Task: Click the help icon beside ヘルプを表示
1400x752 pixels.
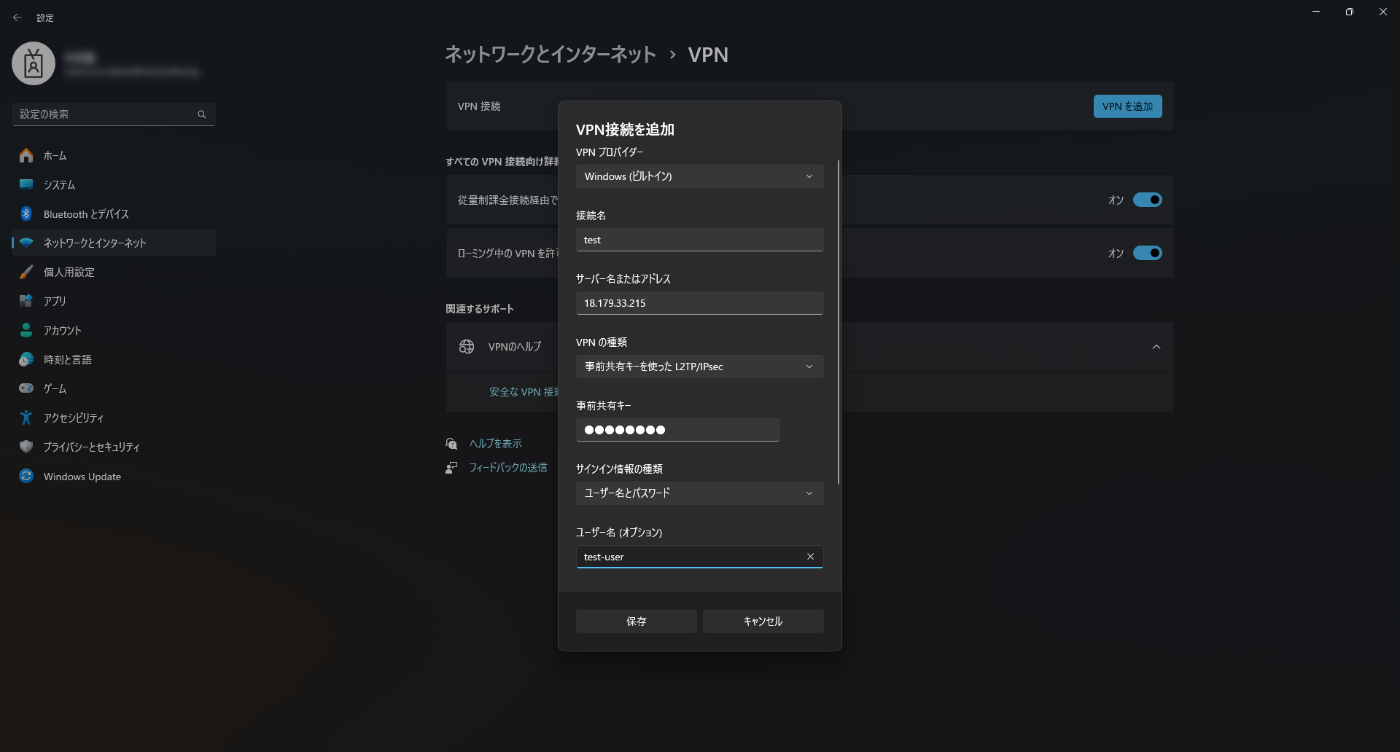Action: click(x=452, y=443)
